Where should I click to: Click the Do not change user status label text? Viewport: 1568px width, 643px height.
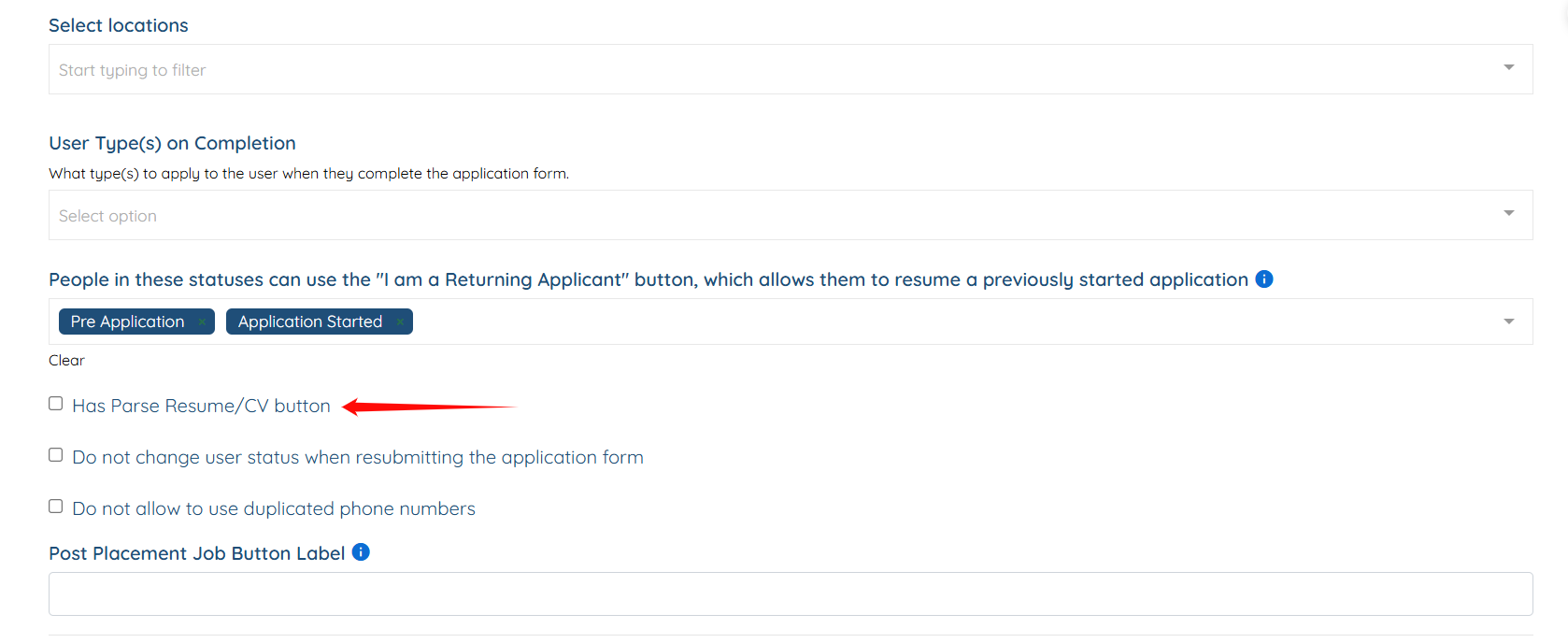click(357, 458)
